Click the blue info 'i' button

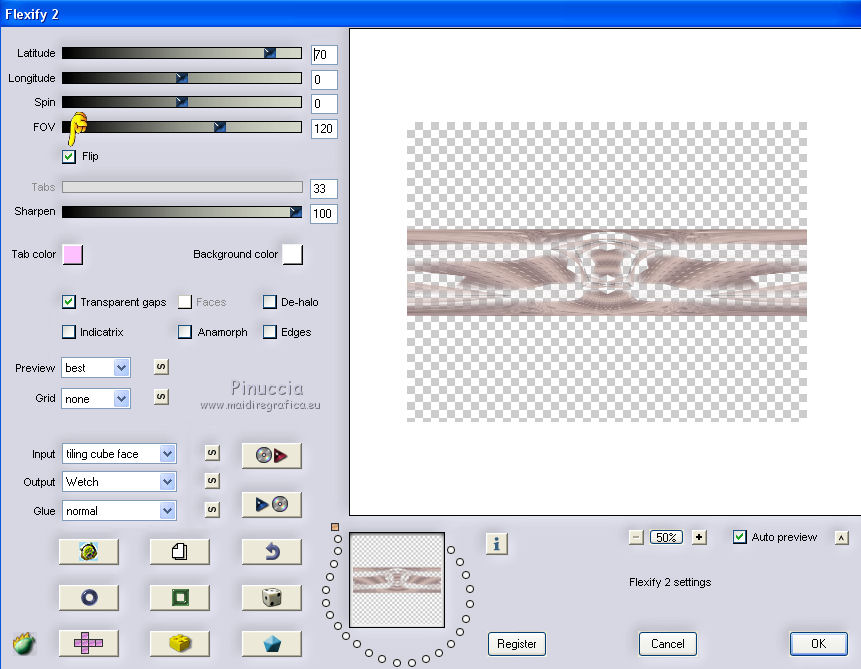click(496, 544)
